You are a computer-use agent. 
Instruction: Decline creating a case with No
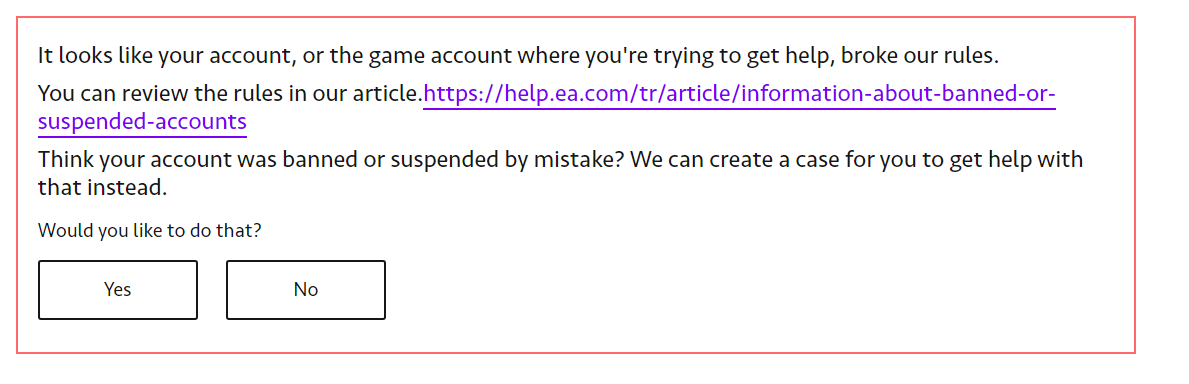click(x=306, y=290)
